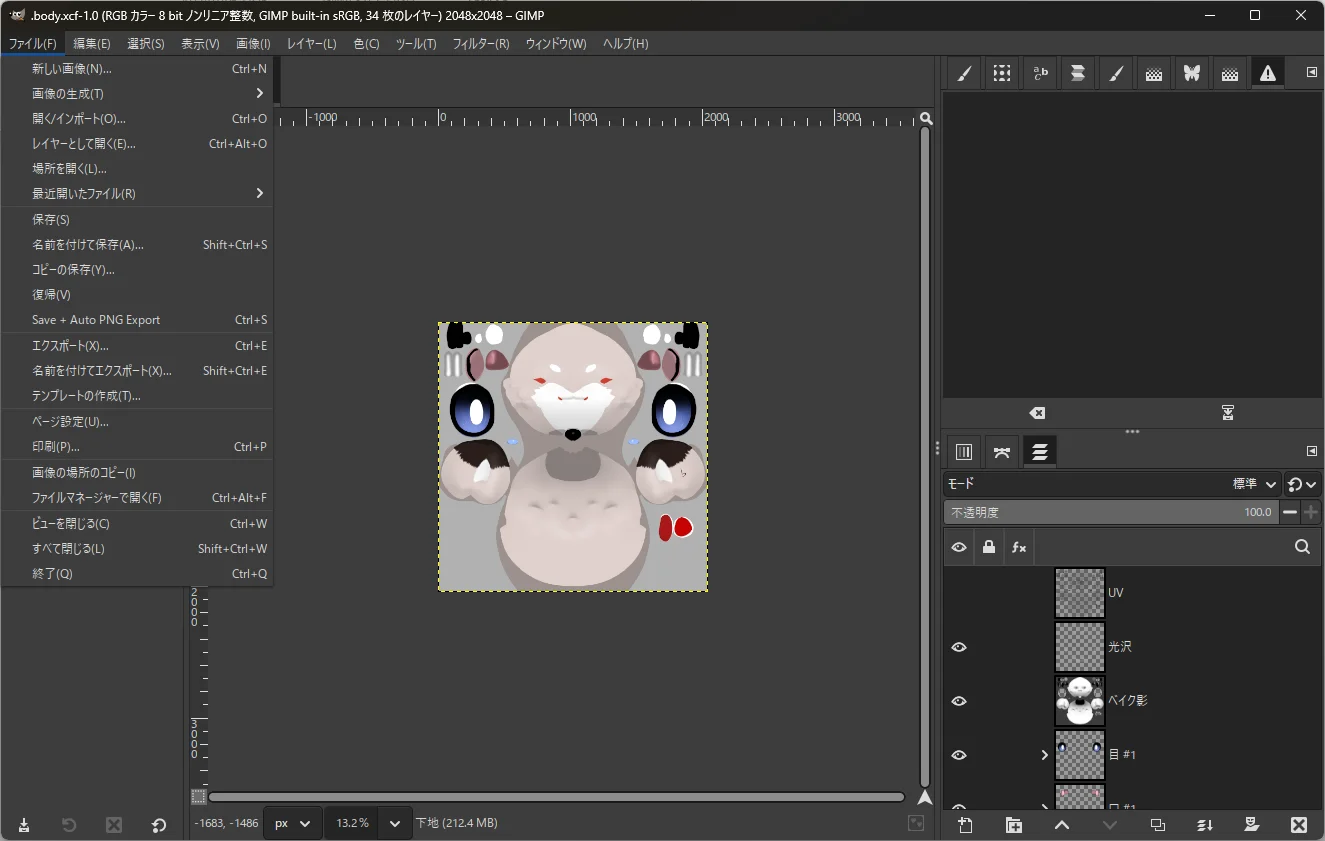This screenshot has height=841, width=1325.
Task: Toggle visibility of the 光沢 layer
Action: (x=959, y=647)
